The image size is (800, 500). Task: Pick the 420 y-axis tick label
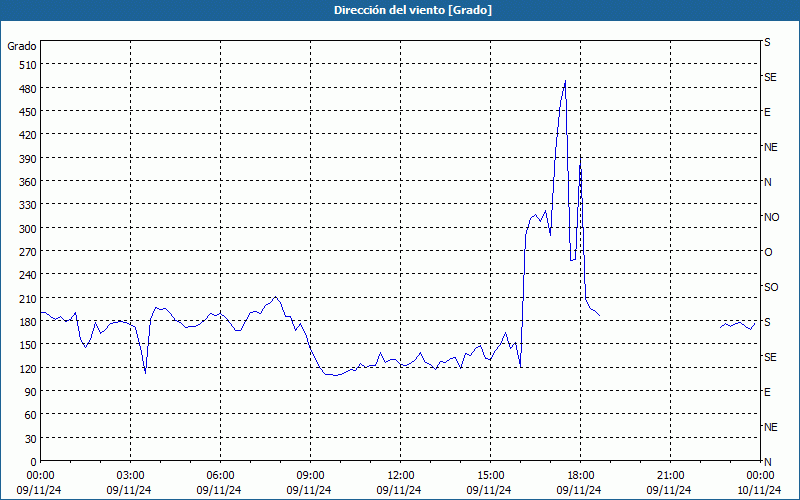[x=29, y=135]
